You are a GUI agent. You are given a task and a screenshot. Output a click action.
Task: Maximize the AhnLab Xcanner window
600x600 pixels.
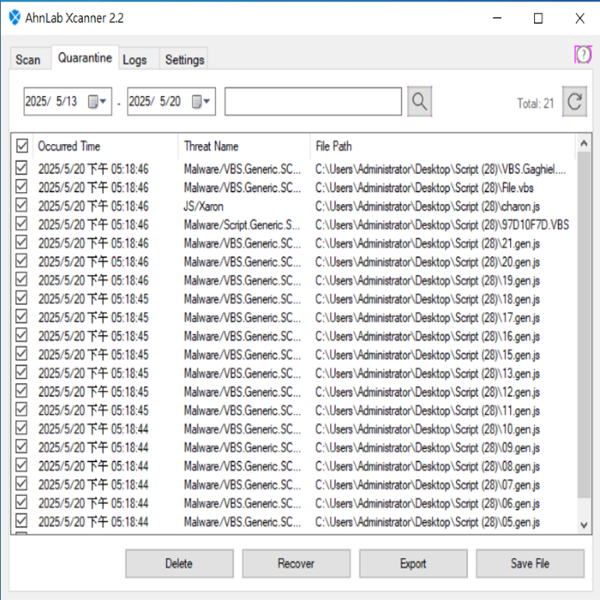[538, 18]
